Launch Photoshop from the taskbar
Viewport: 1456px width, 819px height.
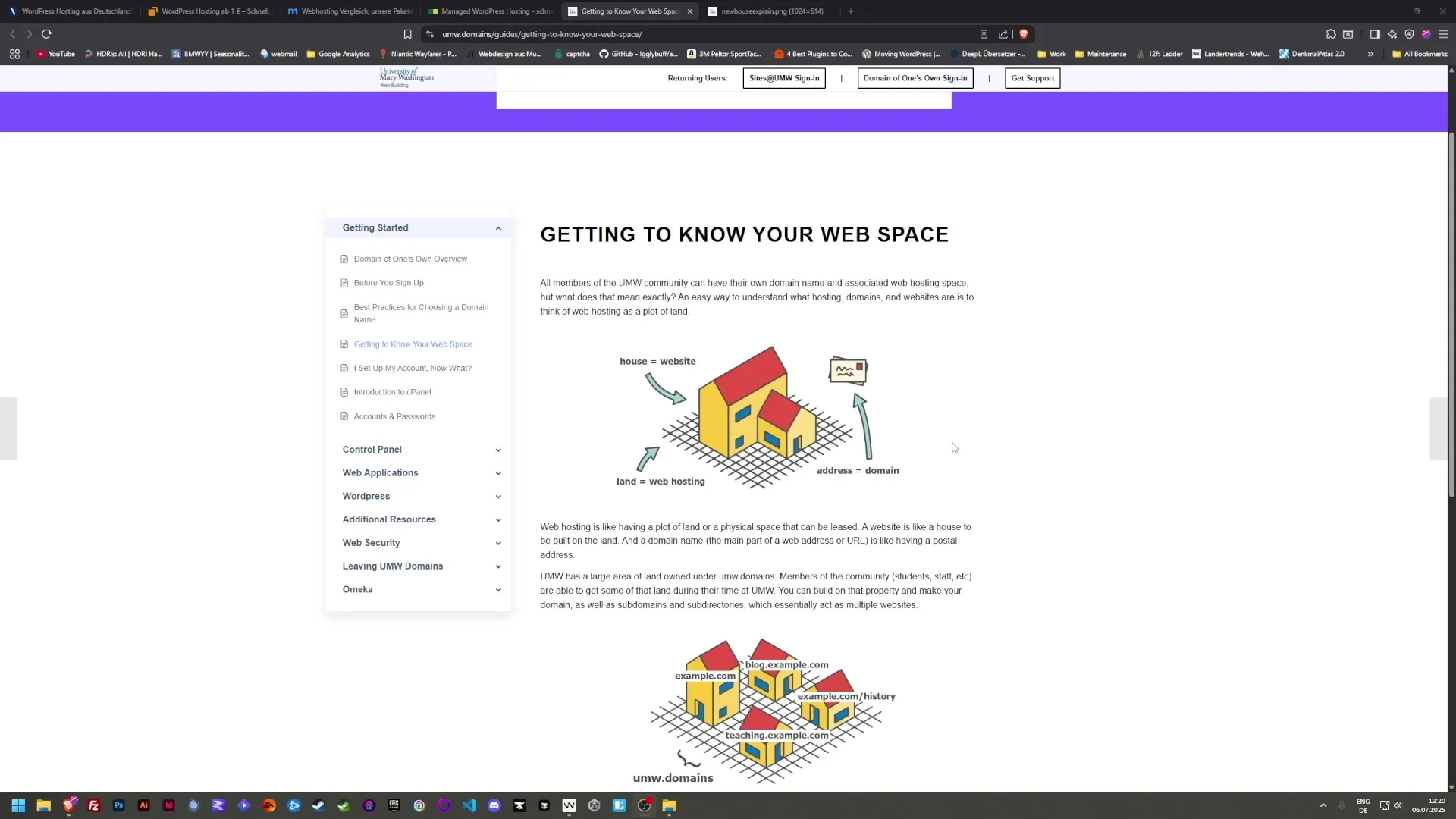coord(118,805)
